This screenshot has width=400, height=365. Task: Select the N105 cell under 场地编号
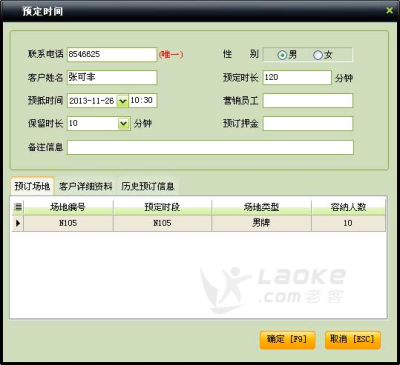(x=68, y=223)
